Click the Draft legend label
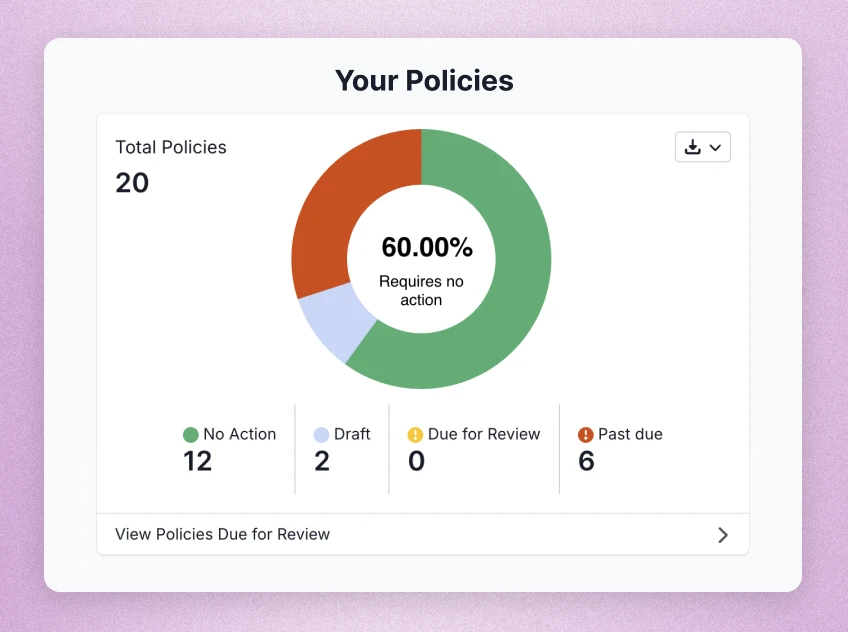Image resolution: width=848 pixels, height=632 pixels. tap(352, 434)
